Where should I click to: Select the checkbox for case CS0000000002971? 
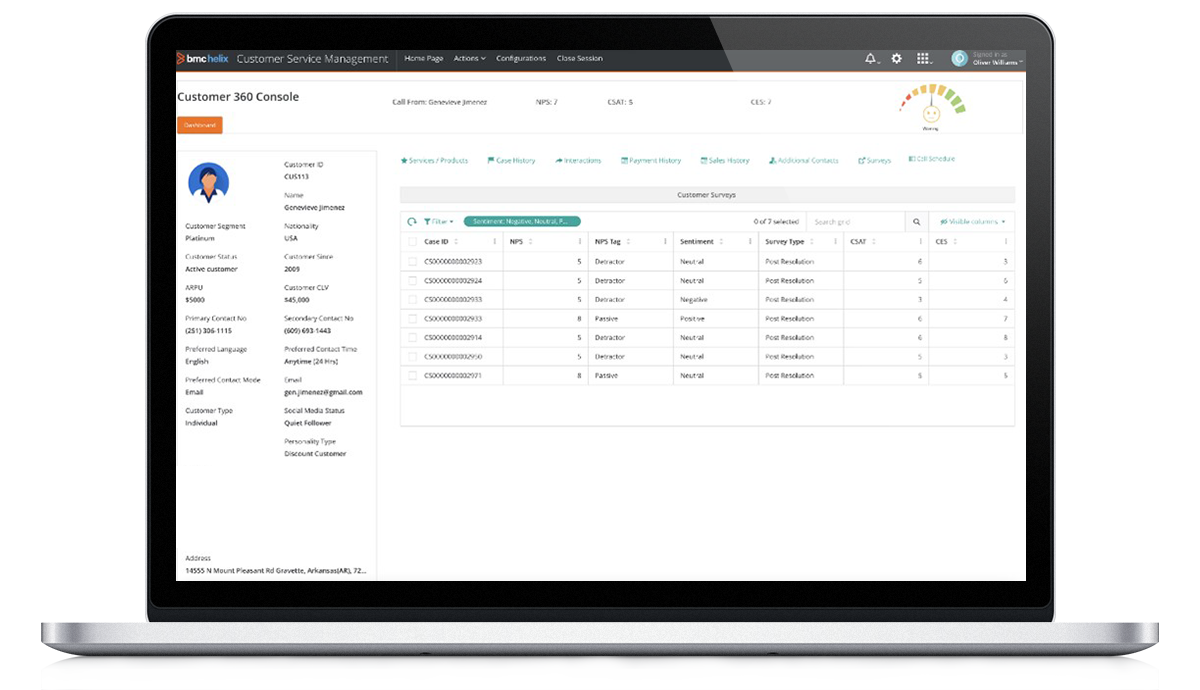[412, 376]
